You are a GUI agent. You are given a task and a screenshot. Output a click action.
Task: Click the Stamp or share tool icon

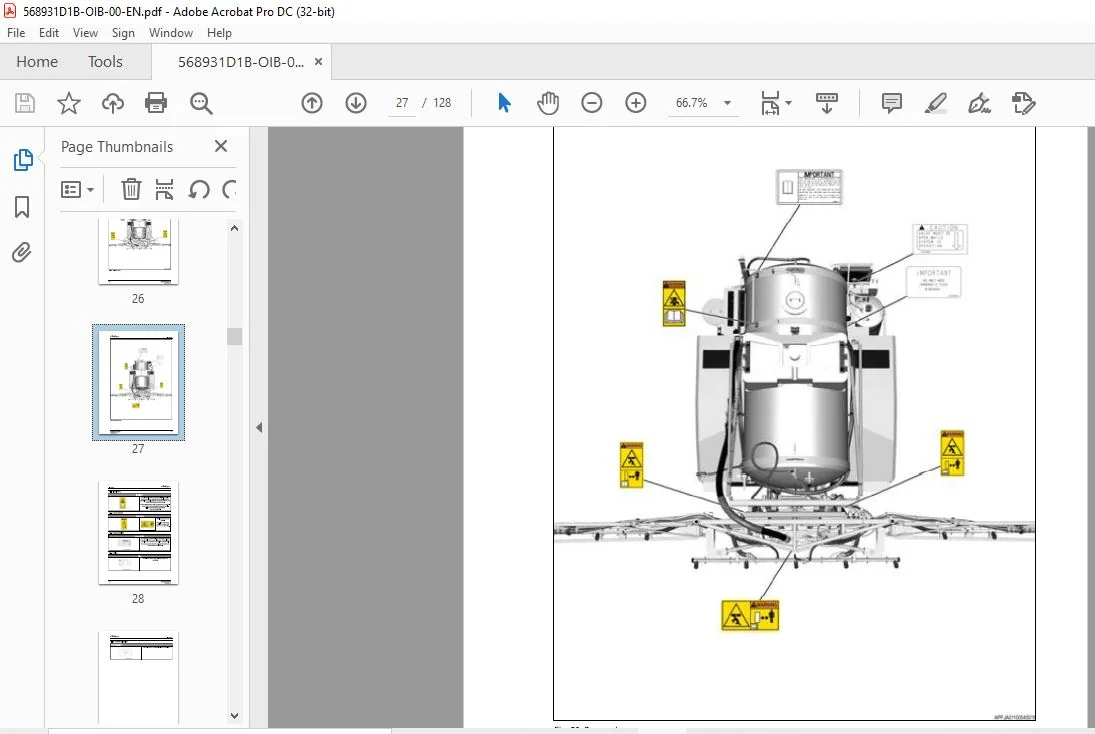(x=1023, y=103)
